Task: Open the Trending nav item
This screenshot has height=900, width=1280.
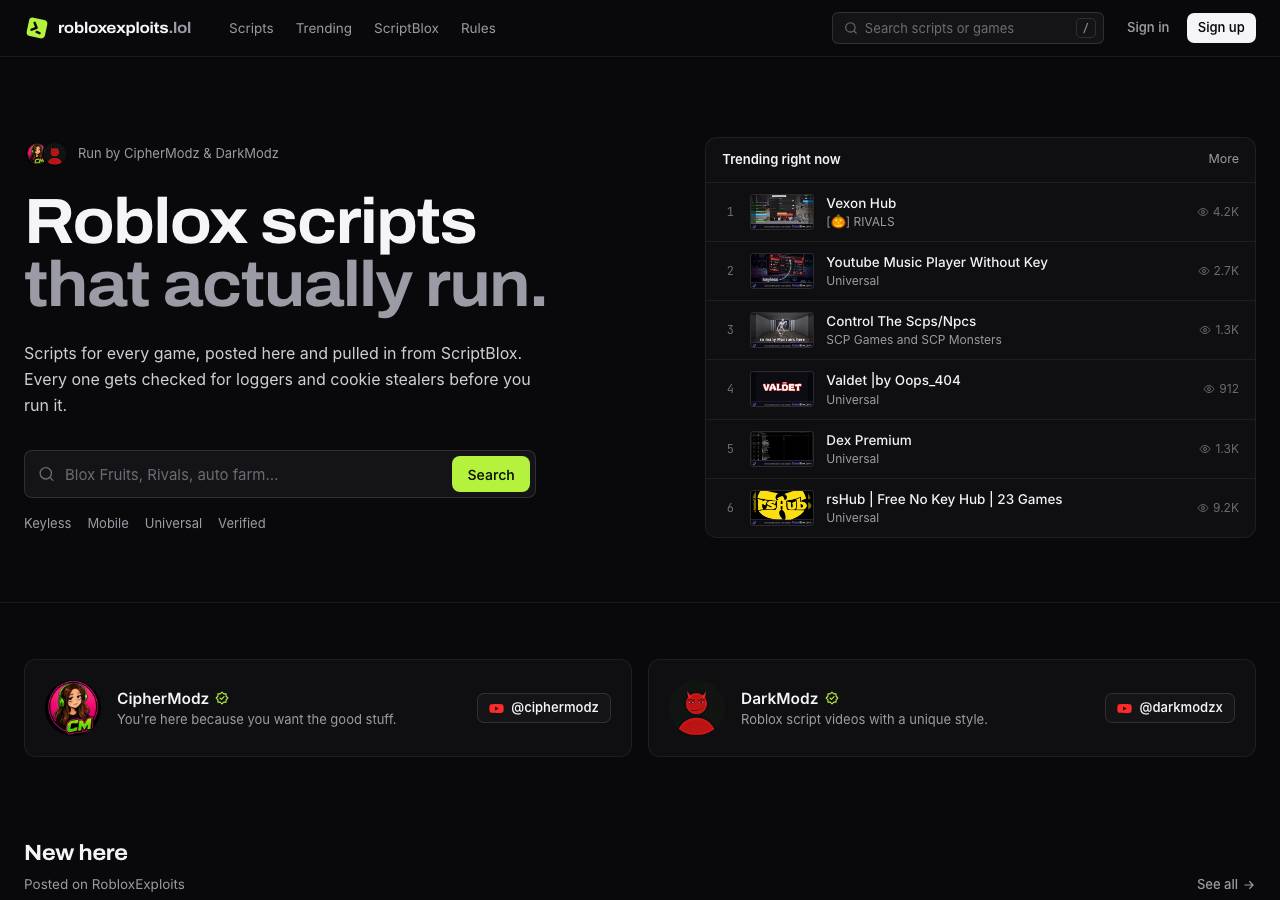Action: click(324, 28)
